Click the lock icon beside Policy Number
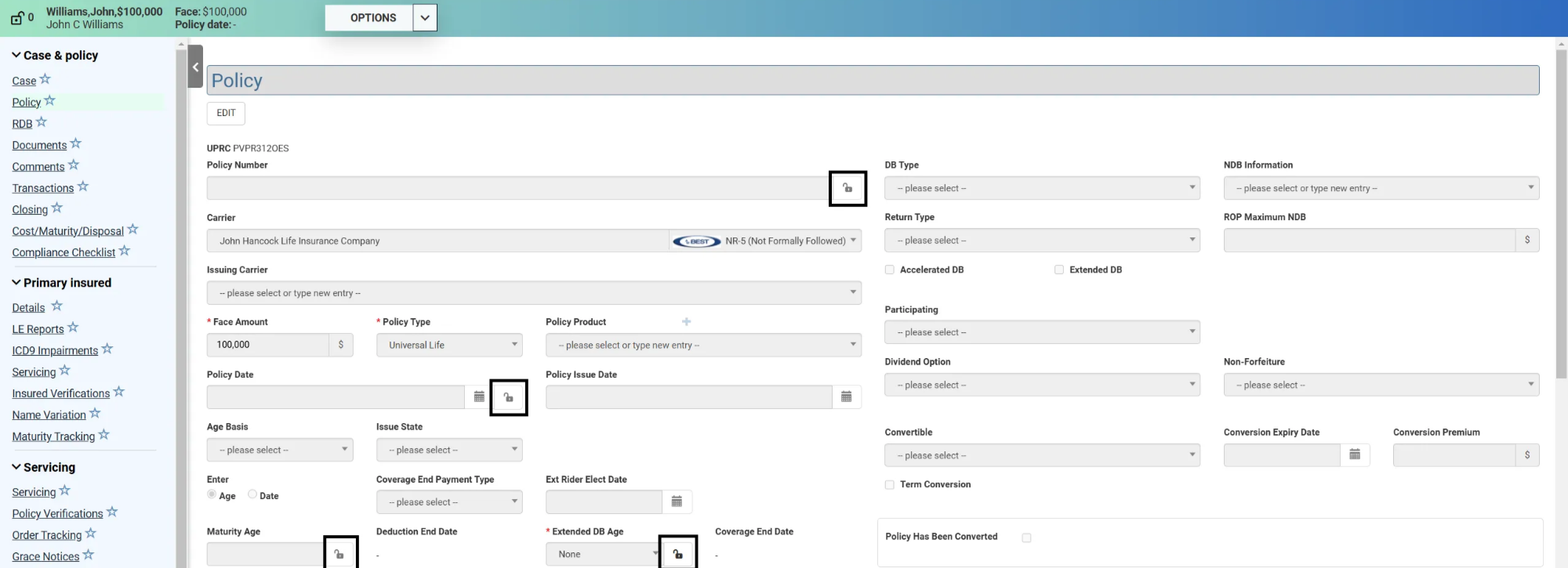 (848, 188)
